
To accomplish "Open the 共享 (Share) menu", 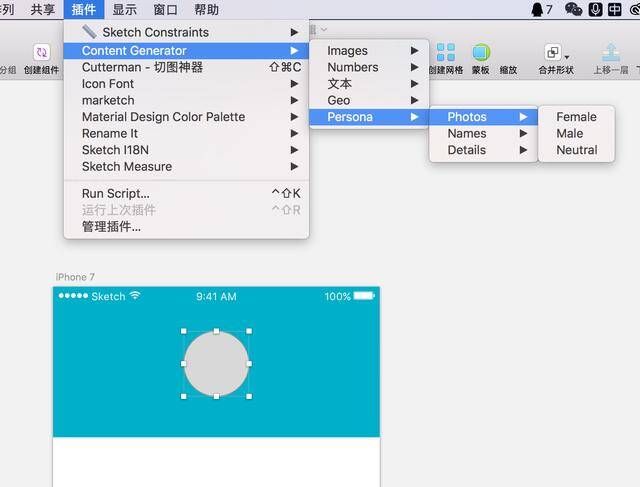I will 42,9.
